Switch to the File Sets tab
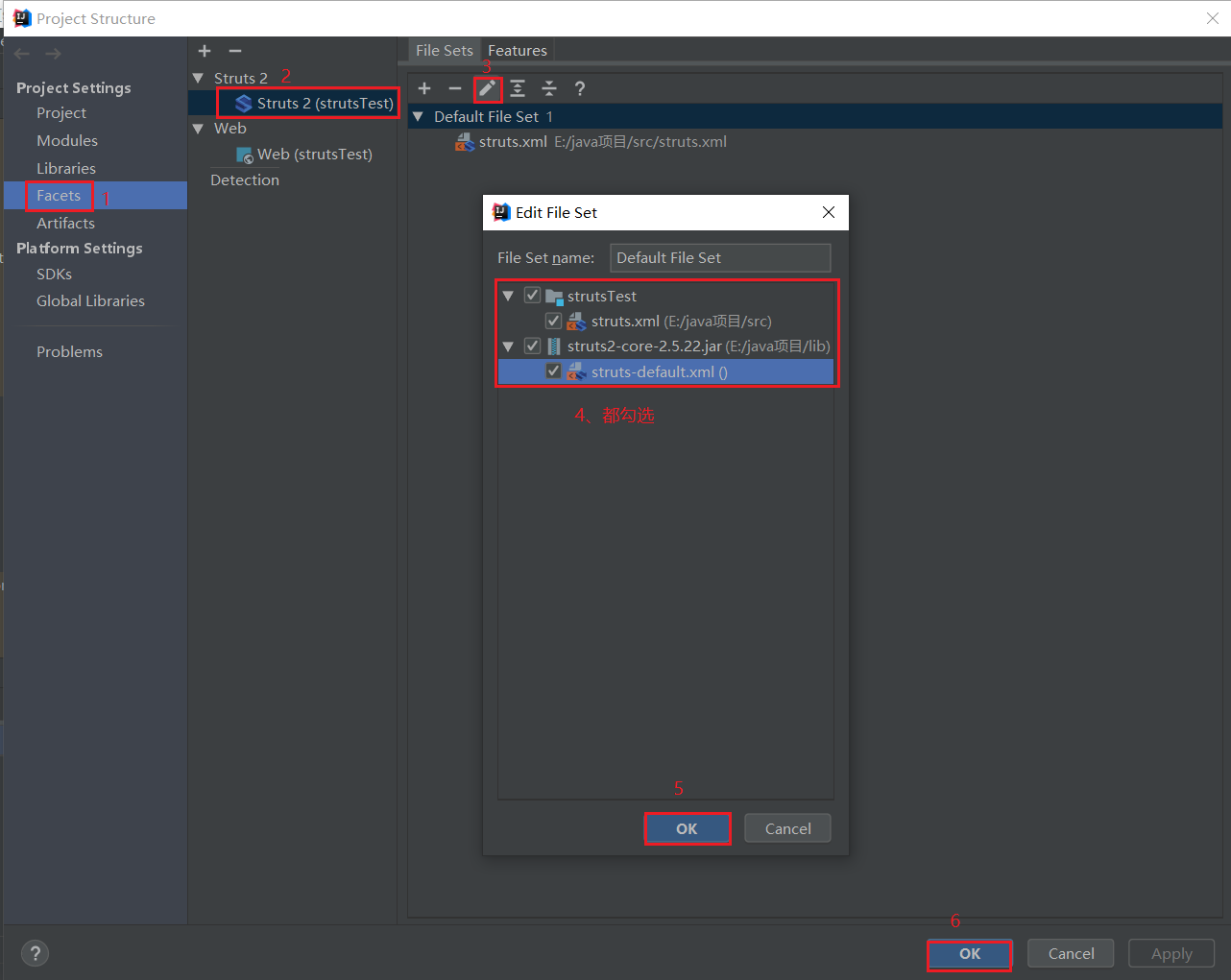 click(445, 50)
